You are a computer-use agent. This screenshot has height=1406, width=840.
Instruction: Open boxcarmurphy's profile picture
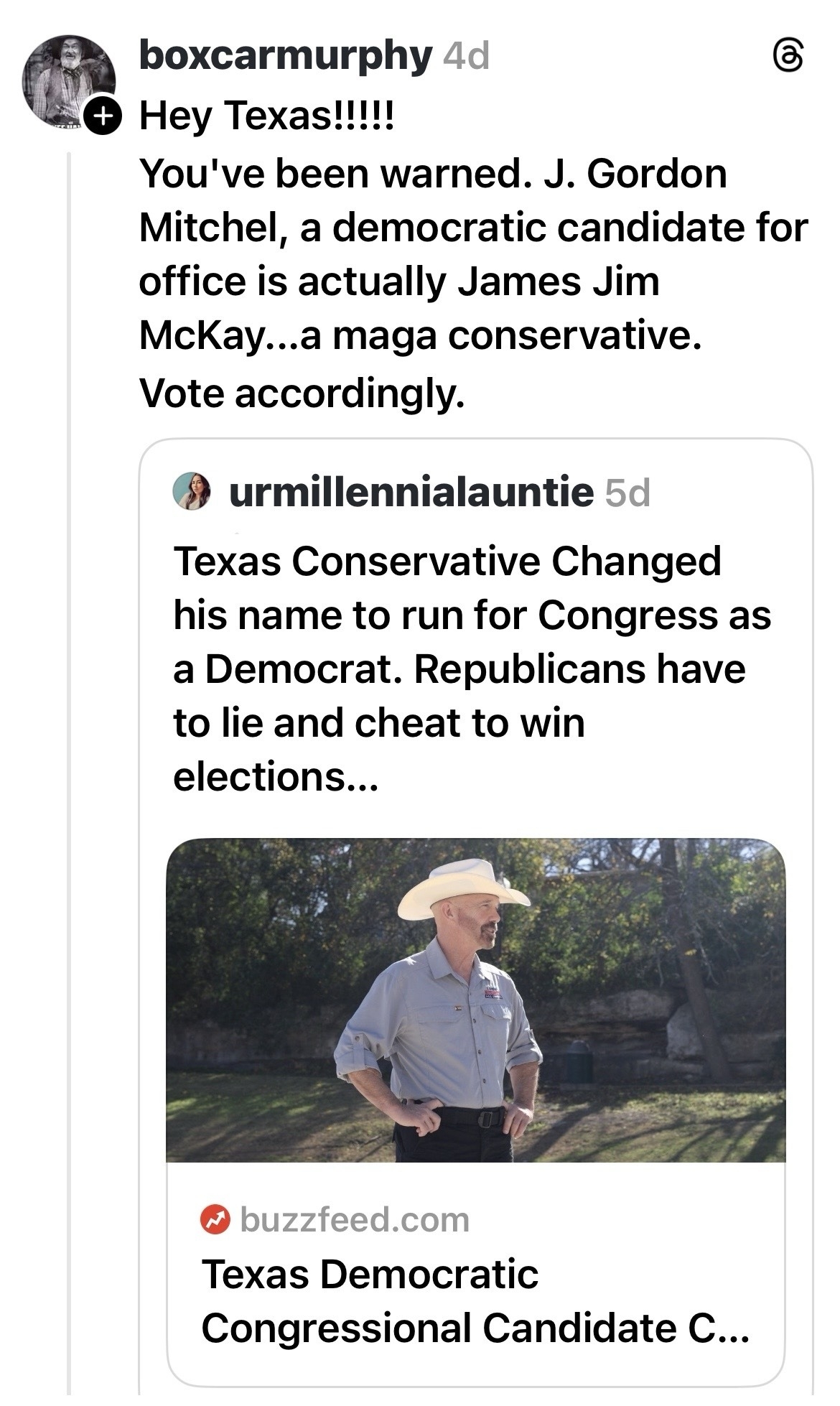[x=68, y=80]
